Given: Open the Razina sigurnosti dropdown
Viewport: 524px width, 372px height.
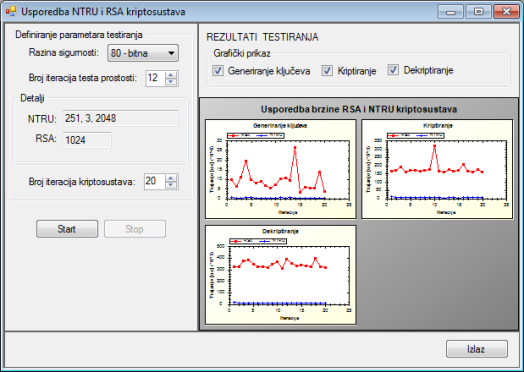Looking at the screenshot, I should pos(143,53).
